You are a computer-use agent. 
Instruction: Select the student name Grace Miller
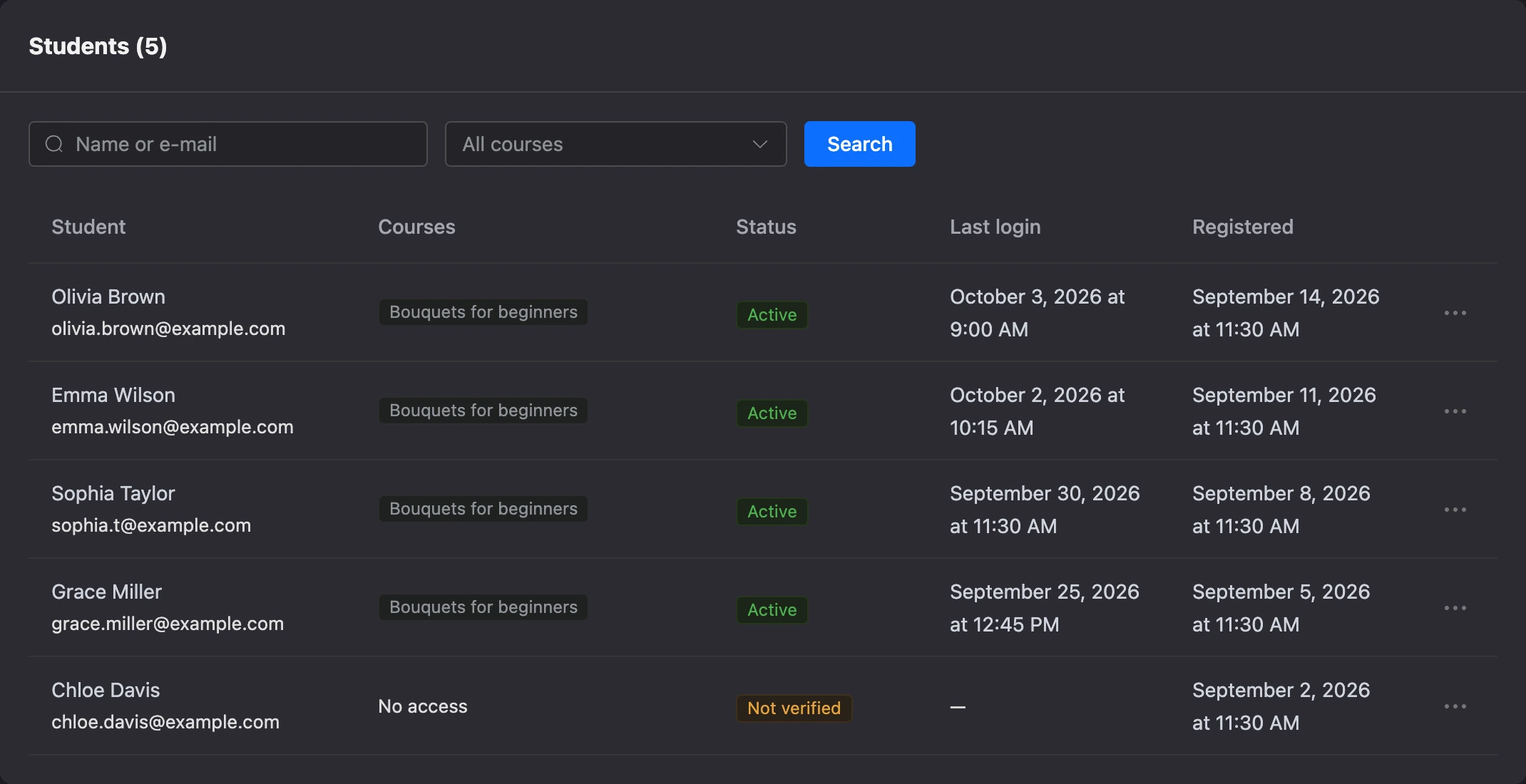pyautogui.click(x=107, y=592)
